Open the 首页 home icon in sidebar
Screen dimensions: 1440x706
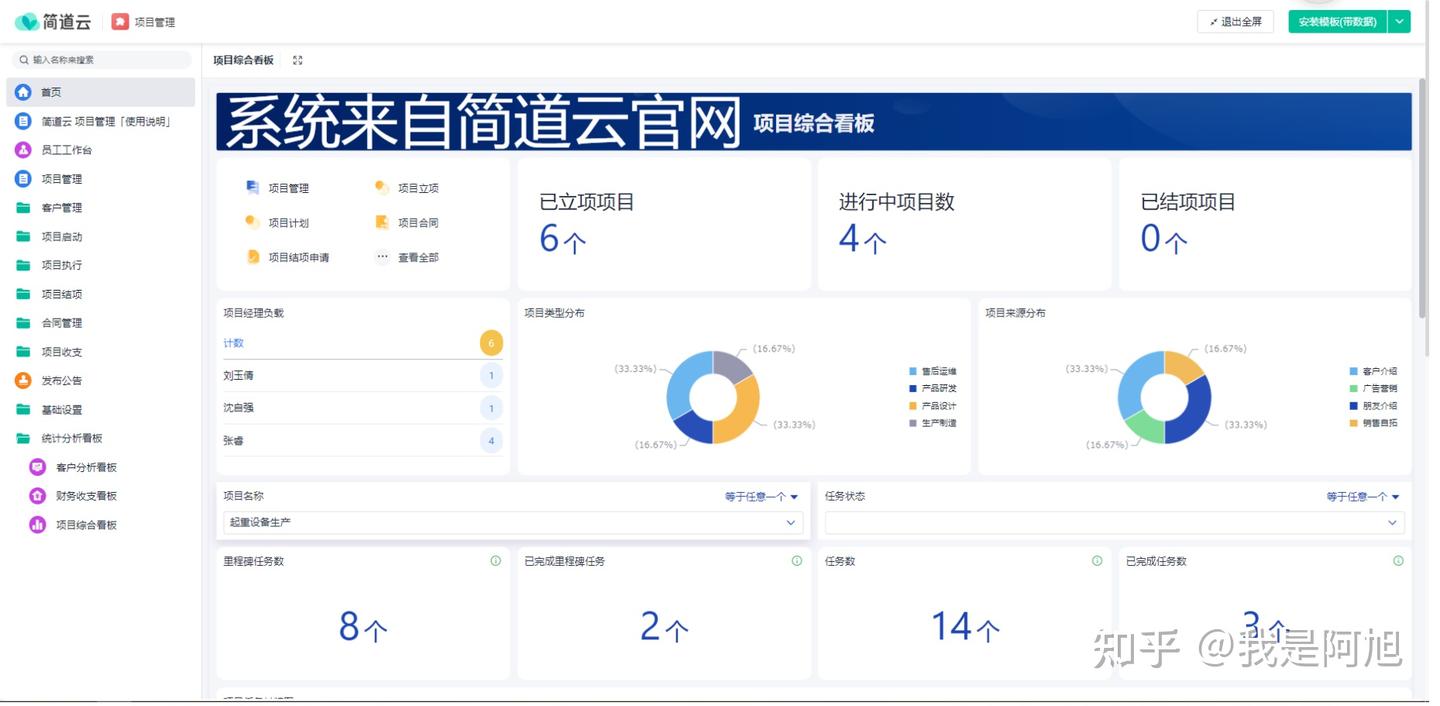(23, 92)
